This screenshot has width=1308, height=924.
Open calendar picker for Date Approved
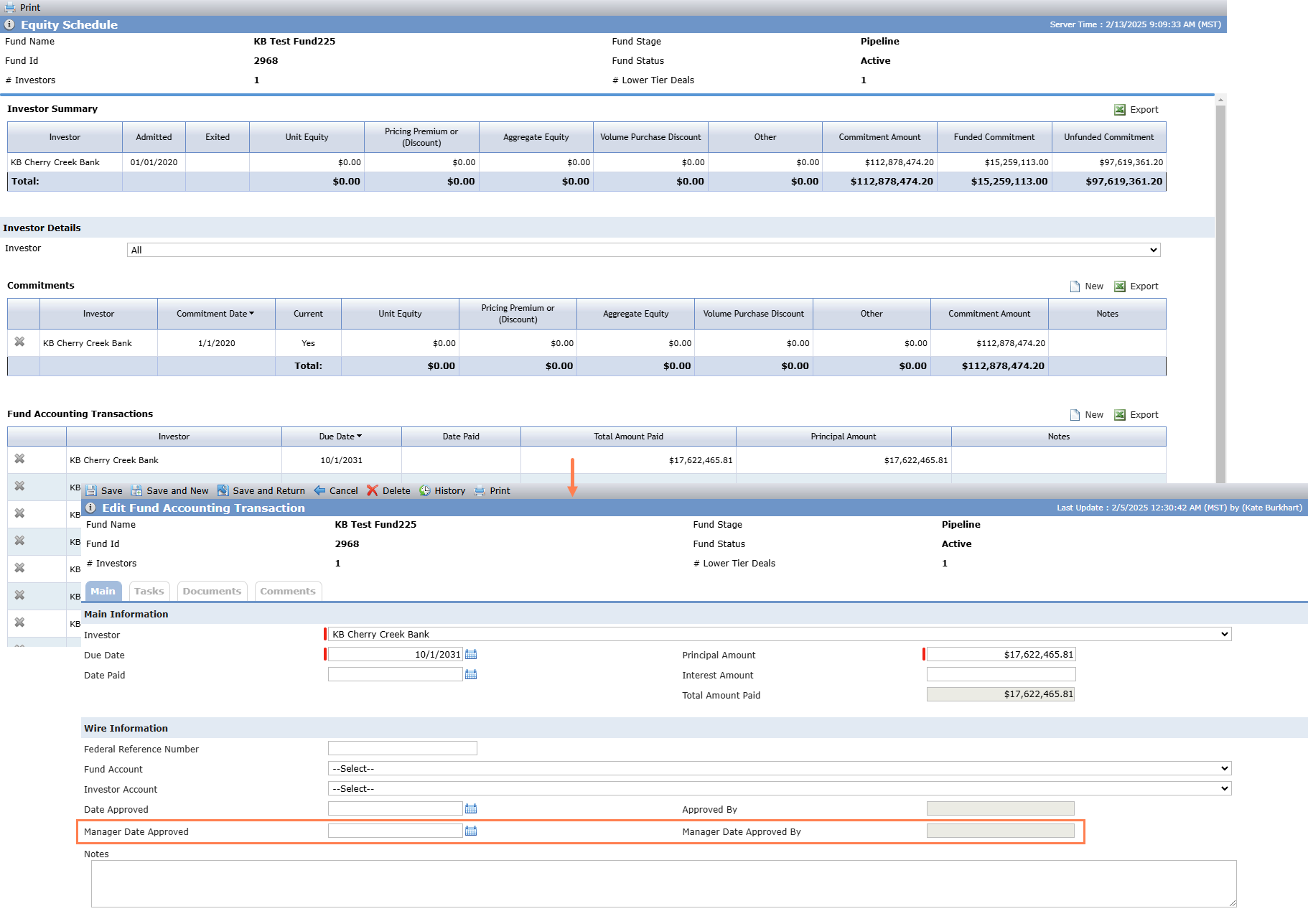[x=471, y=808]
